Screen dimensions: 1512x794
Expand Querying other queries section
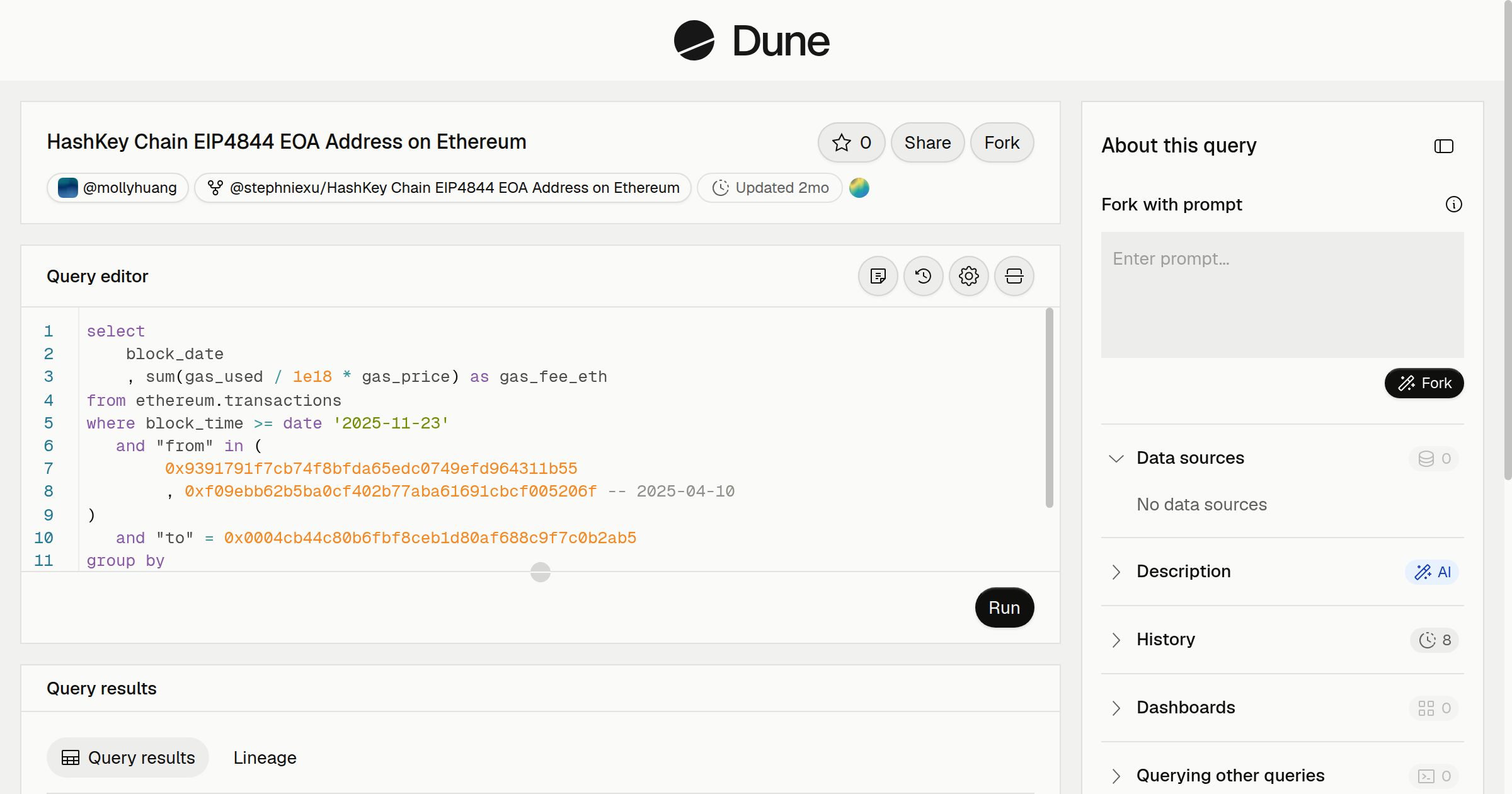tap(1116, 776)
